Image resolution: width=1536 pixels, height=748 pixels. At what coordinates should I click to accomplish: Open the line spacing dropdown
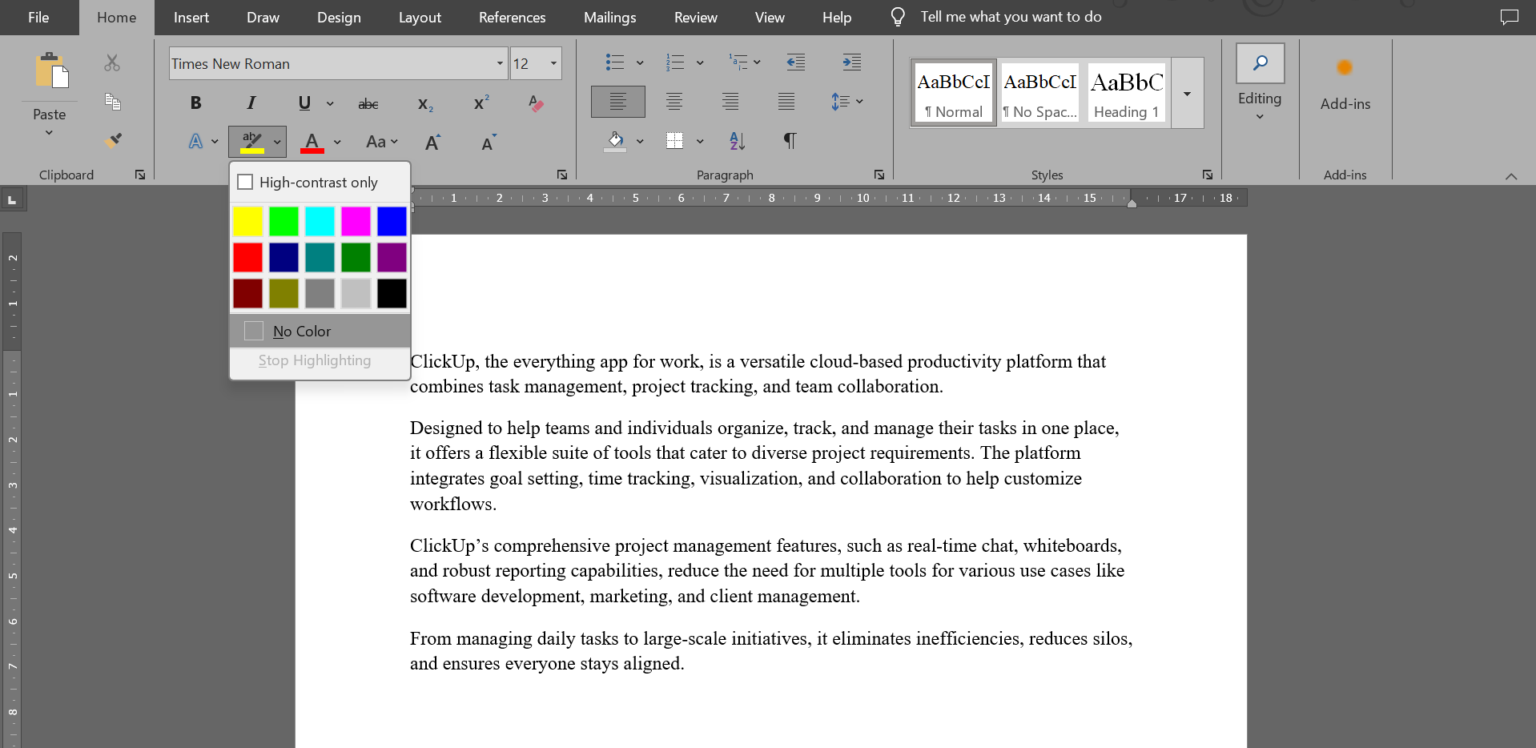pos(844,101)
